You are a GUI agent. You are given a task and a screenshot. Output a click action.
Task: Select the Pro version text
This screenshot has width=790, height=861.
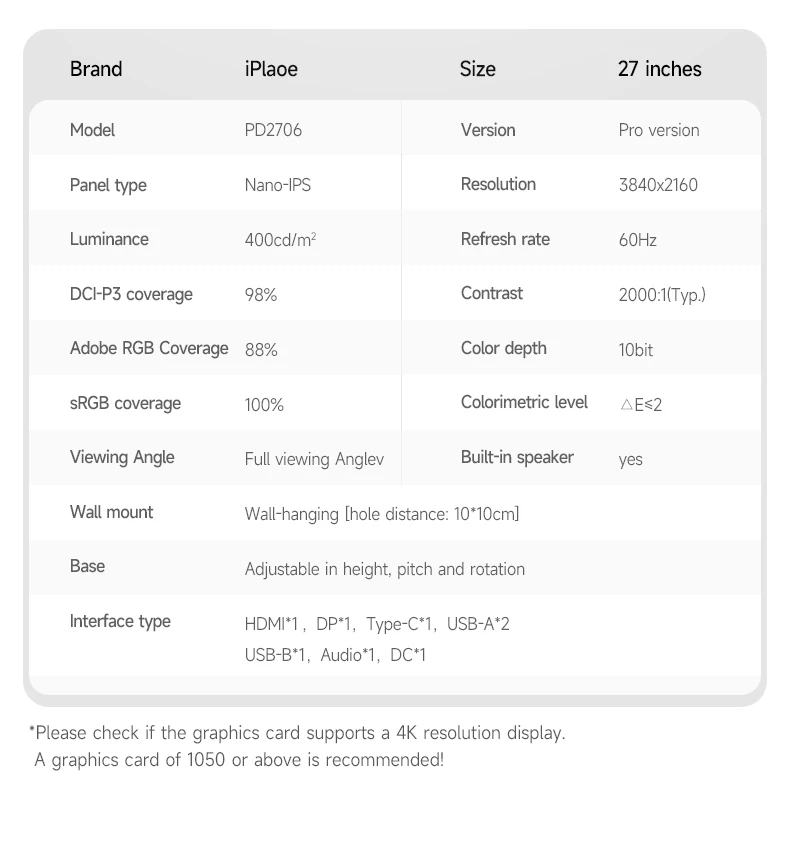click(658, 130)
